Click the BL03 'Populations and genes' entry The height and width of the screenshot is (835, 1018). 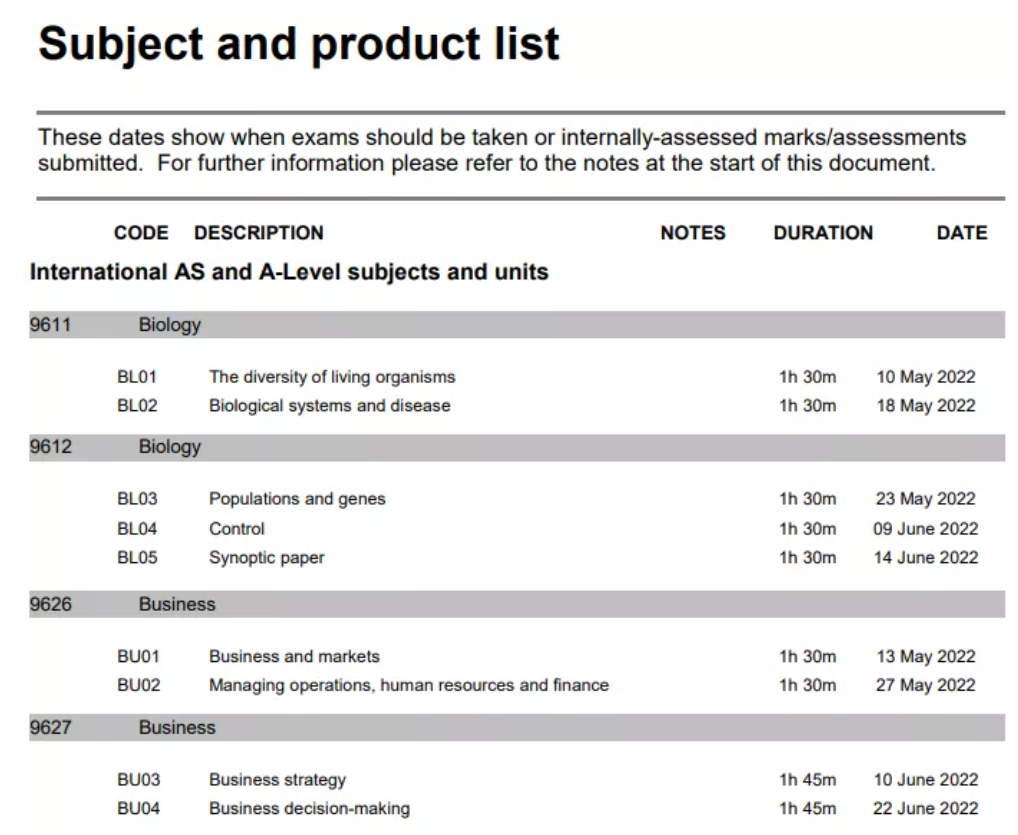297,499
